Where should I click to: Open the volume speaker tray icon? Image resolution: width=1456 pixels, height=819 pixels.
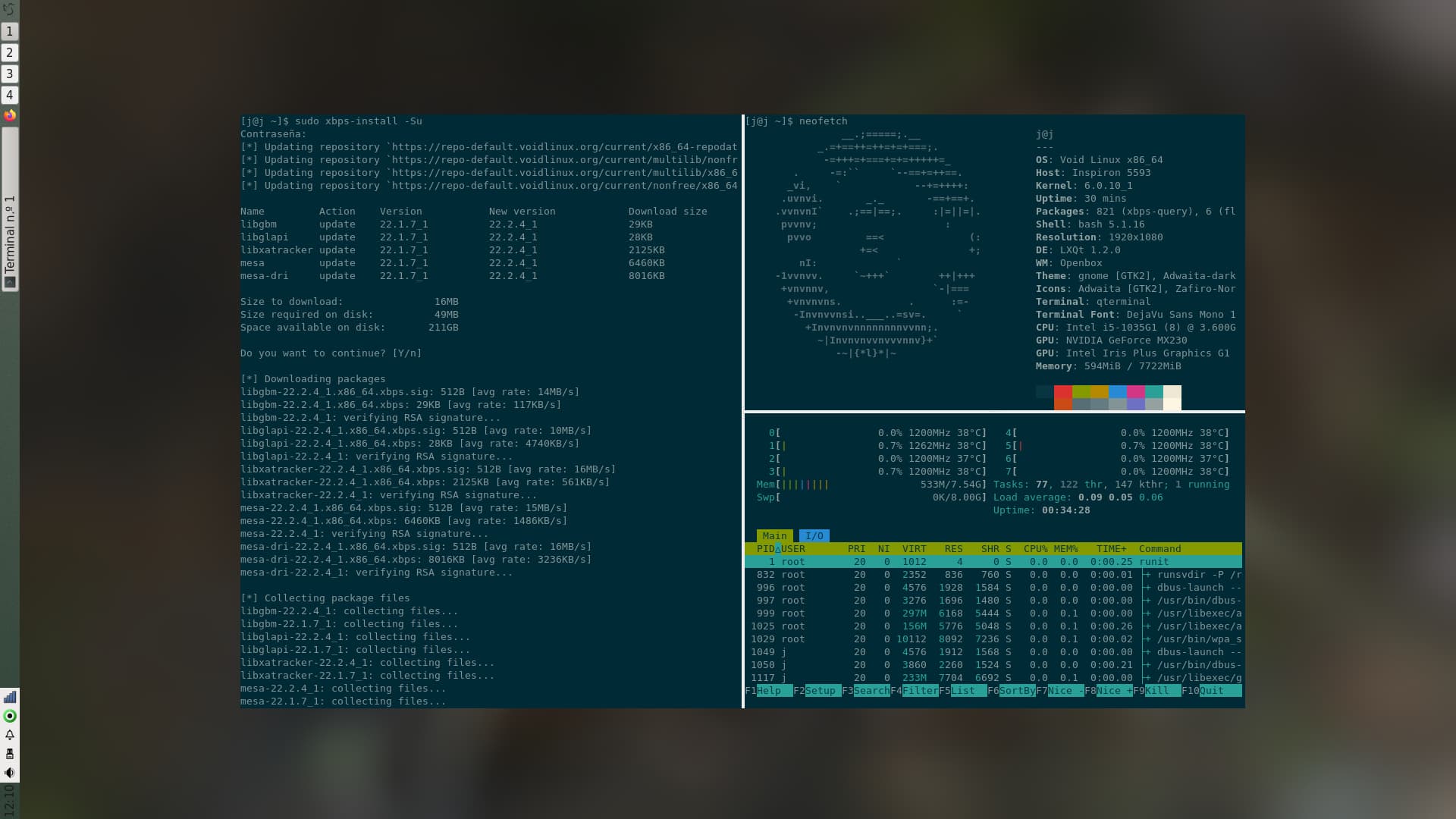tap(10, 773)
